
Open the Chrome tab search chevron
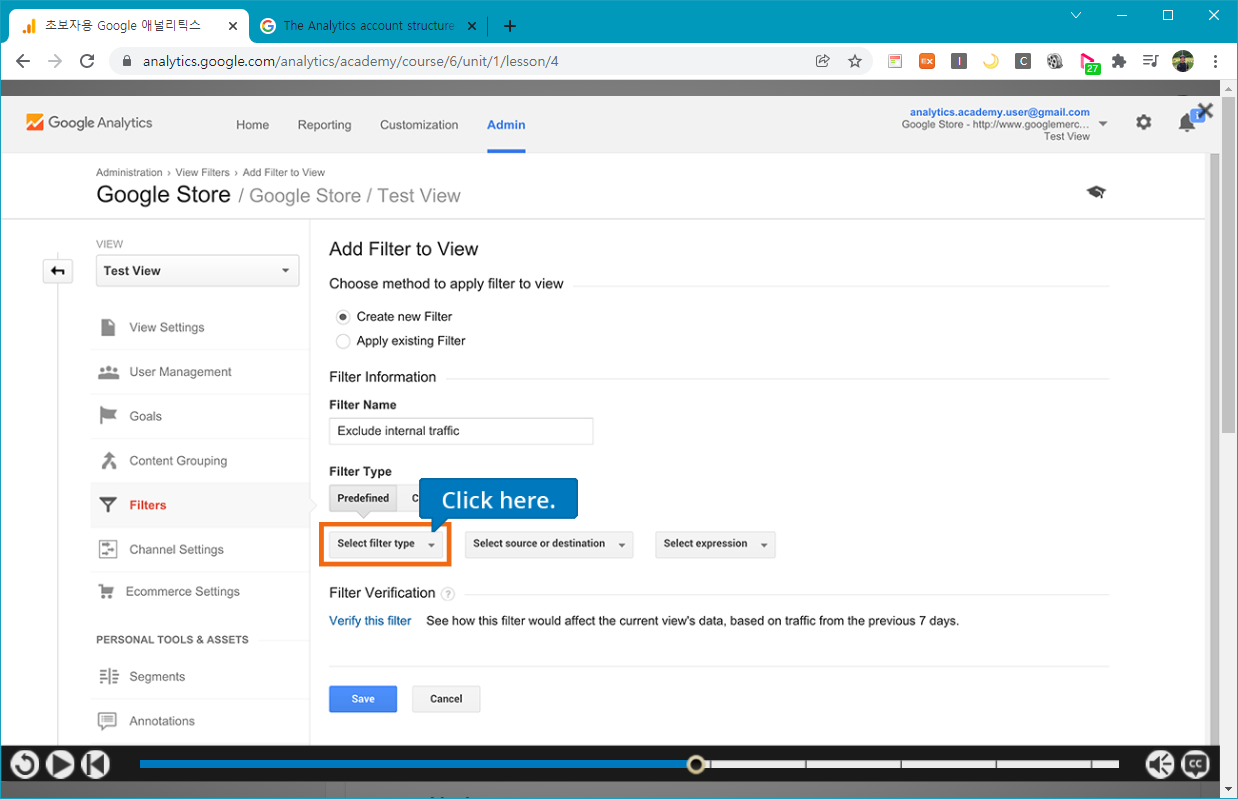pyautogui.click(x=1076, y=15)
